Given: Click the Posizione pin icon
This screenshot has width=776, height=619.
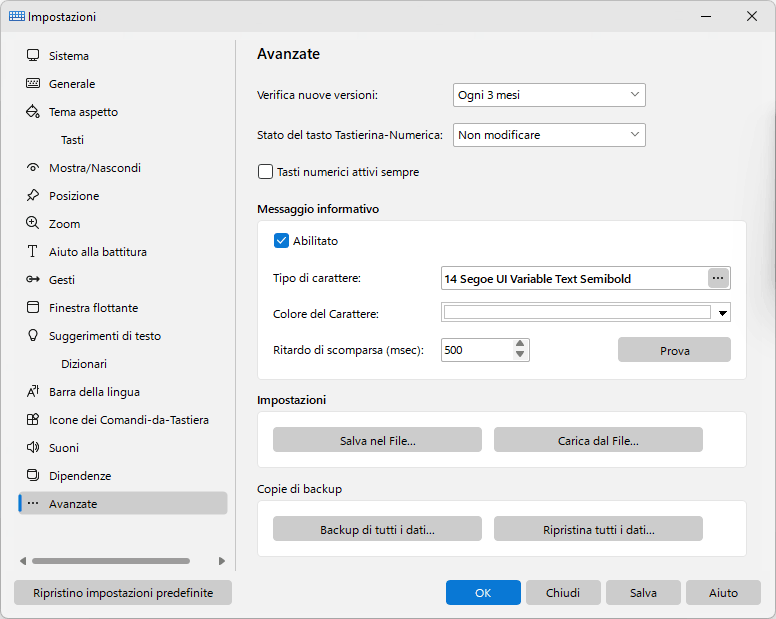Looking at the screenshot, I should tap(33, 195).
